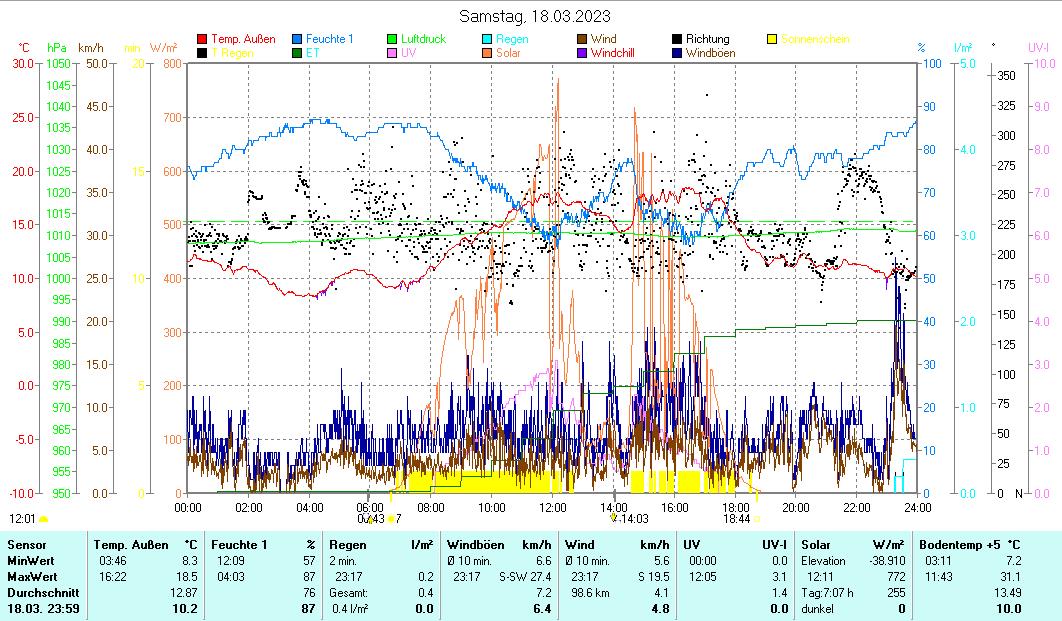
Task: Click the yellow marker beside 14:03
Action: click(x=614, y=518)
